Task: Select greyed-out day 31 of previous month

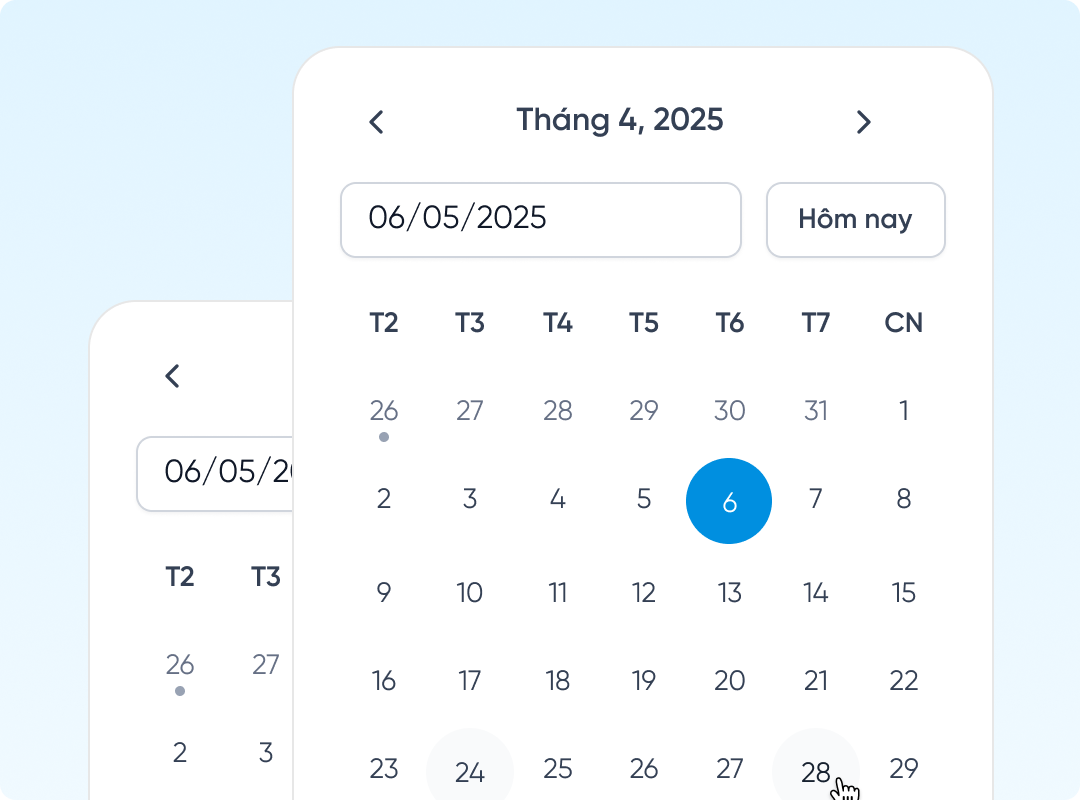Action: tap(816, 410)
